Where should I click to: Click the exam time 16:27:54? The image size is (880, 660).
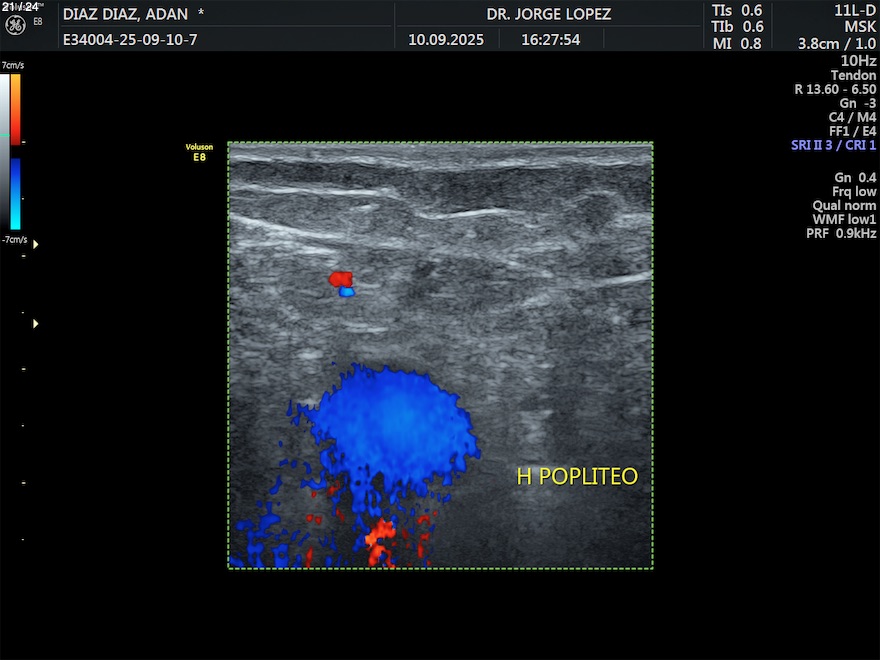550,40
